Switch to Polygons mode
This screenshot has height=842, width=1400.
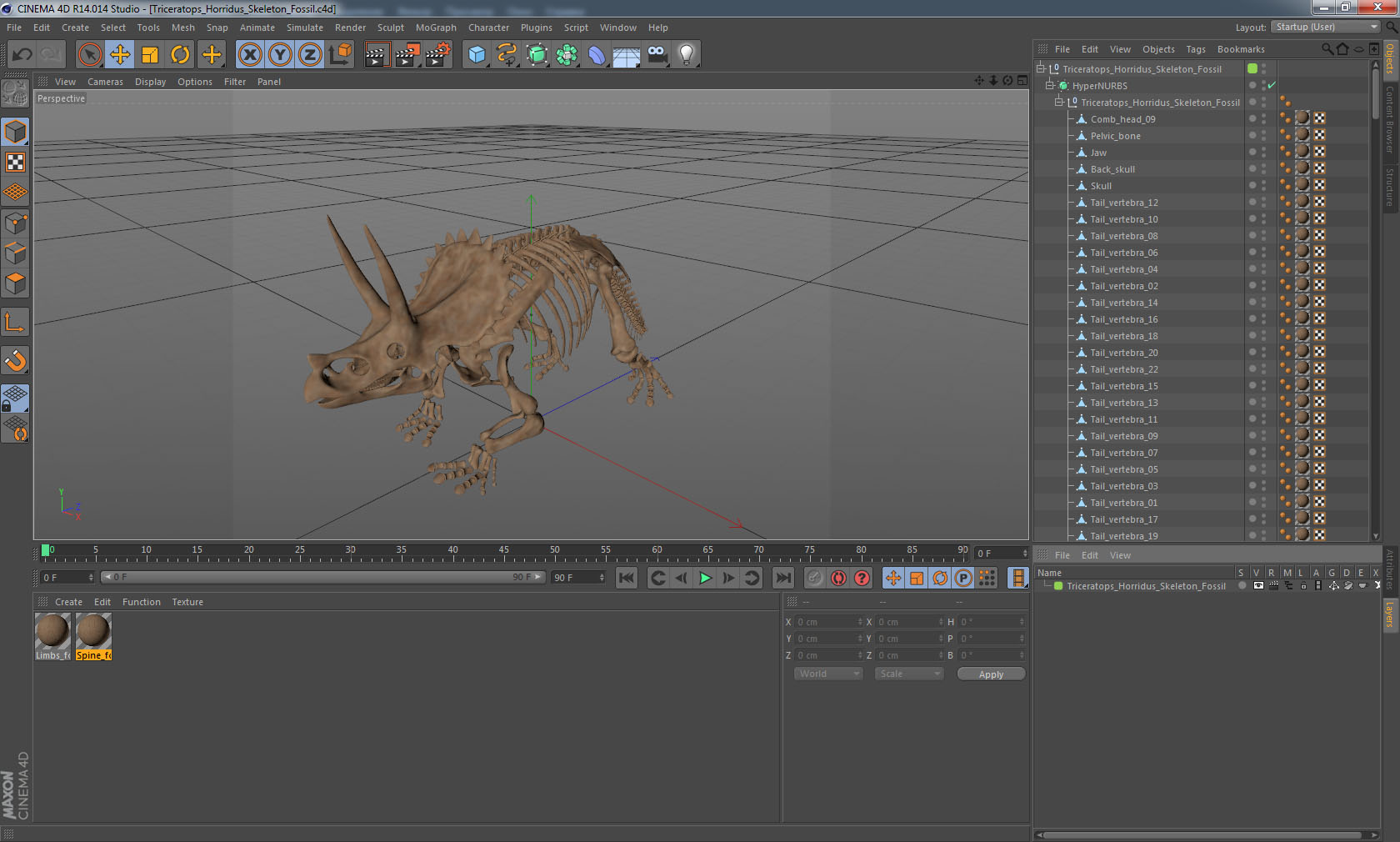pyautogui.click(x=16, y=283)
